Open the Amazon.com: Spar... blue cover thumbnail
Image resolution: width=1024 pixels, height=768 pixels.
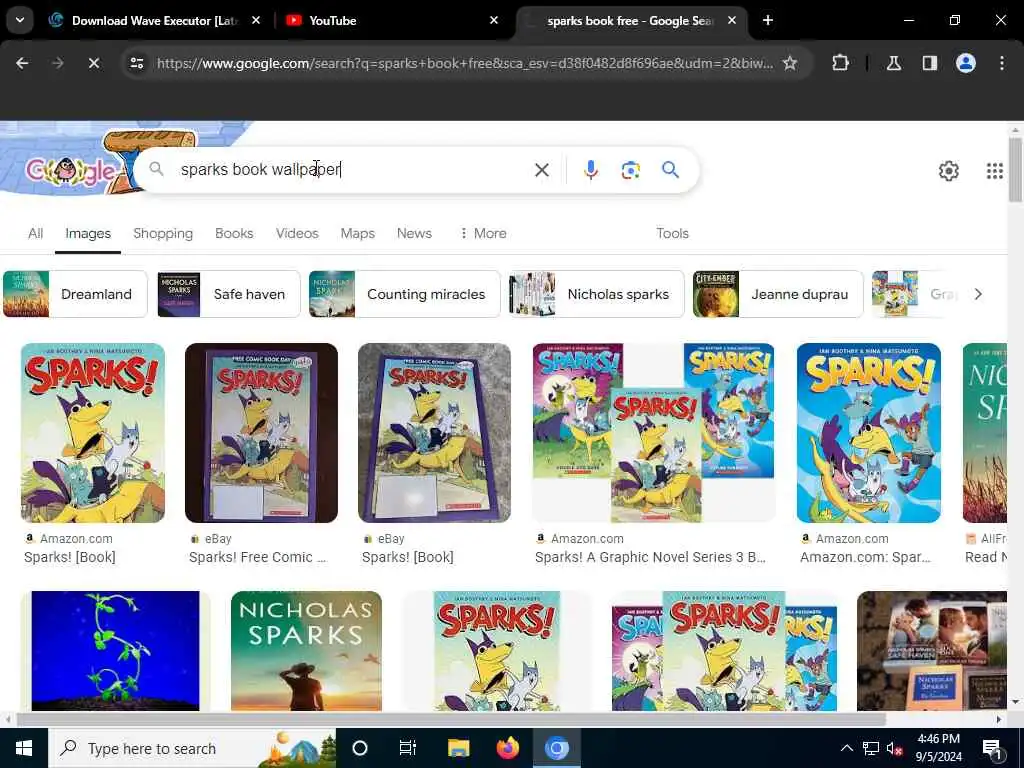point(869,433)
